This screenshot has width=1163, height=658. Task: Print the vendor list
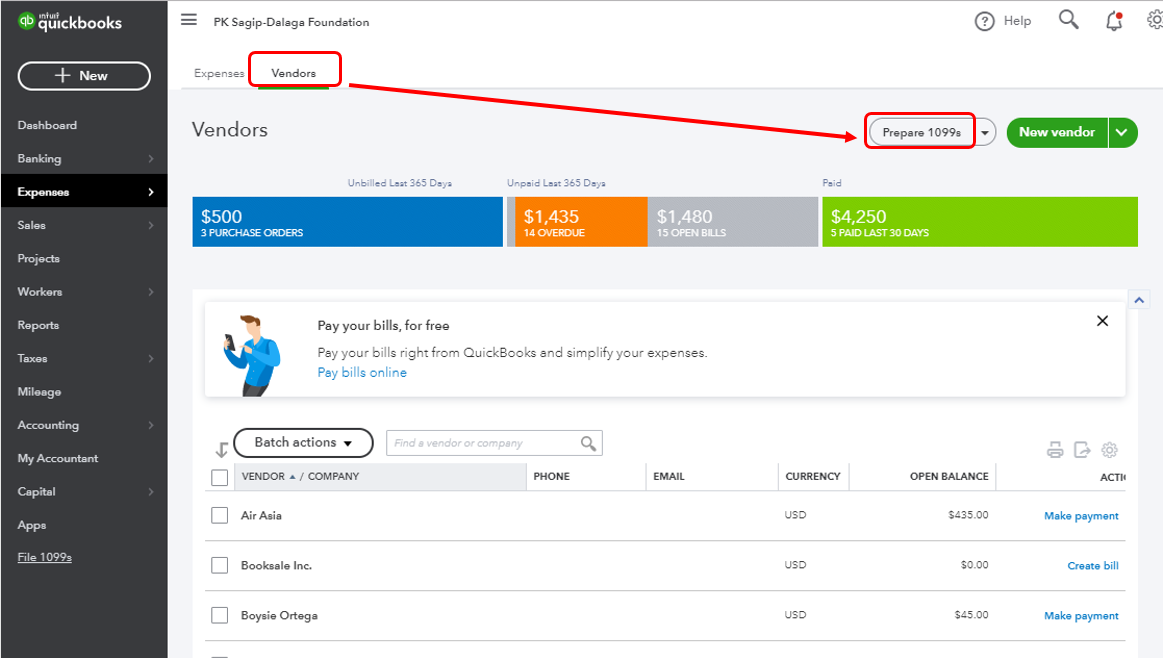coord(1055,450)
